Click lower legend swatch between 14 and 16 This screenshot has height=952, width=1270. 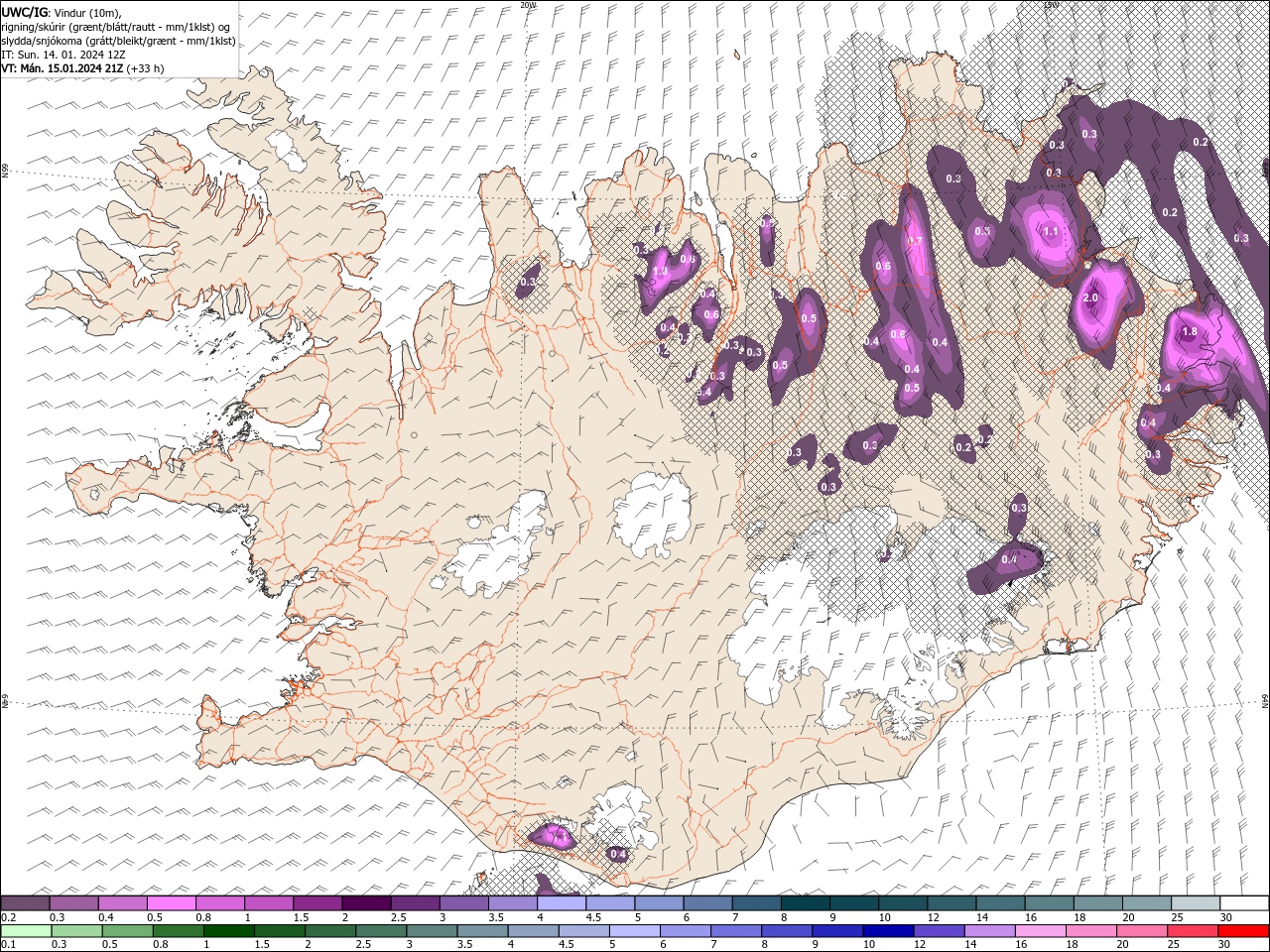click(x=989, y=931)
